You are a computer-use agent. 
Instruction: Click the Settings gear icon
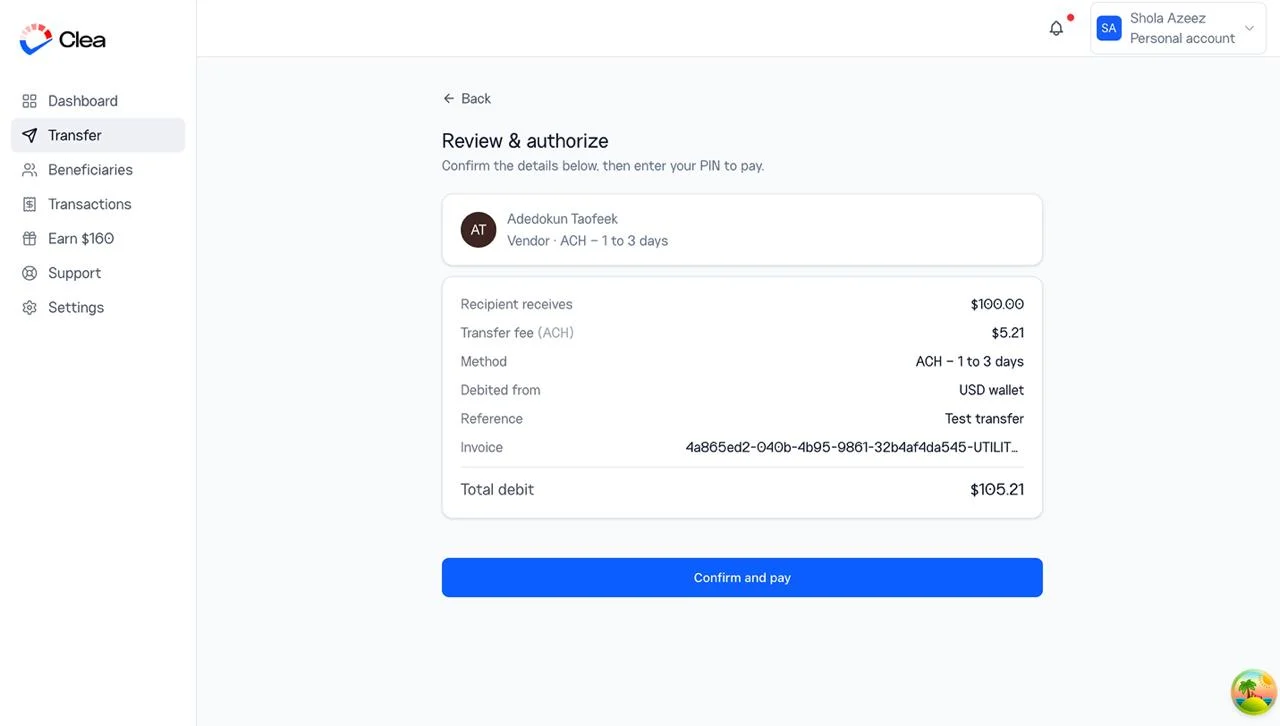[29, 308]
